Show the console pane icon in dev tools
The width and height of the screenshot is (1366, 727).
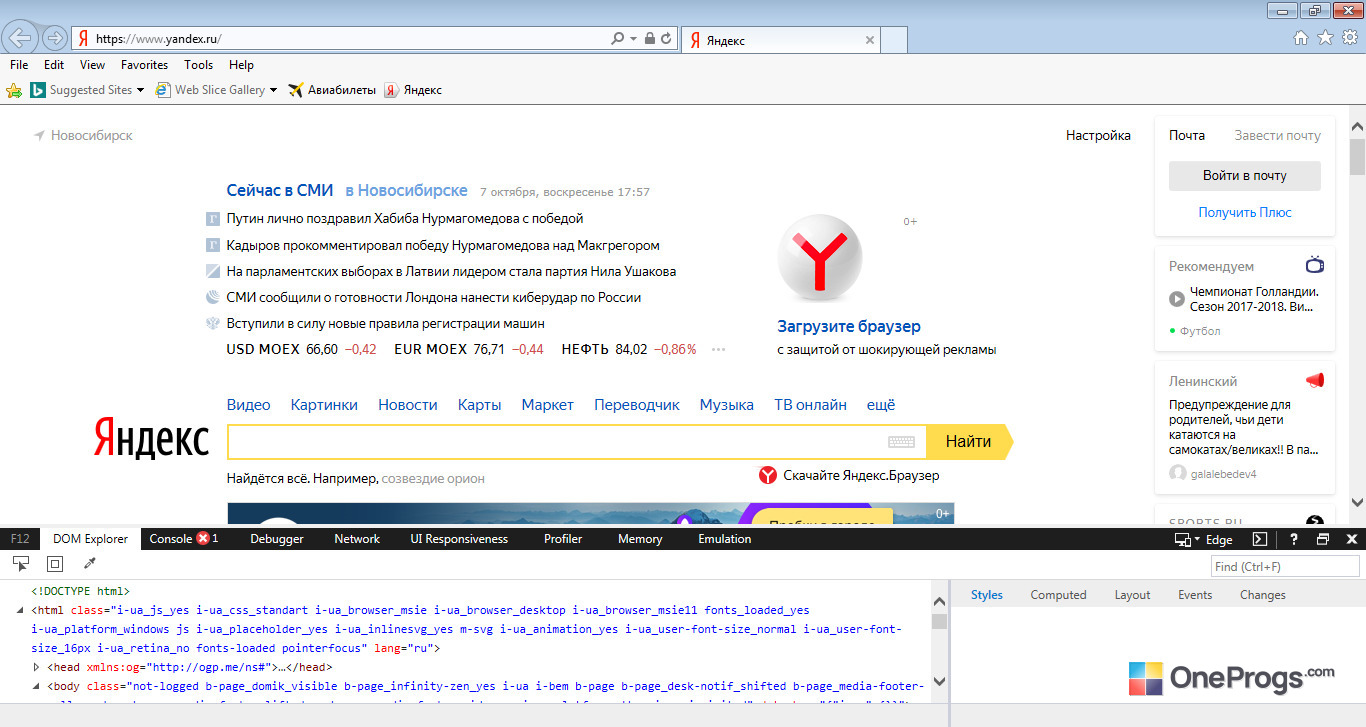coord(1260,539)
